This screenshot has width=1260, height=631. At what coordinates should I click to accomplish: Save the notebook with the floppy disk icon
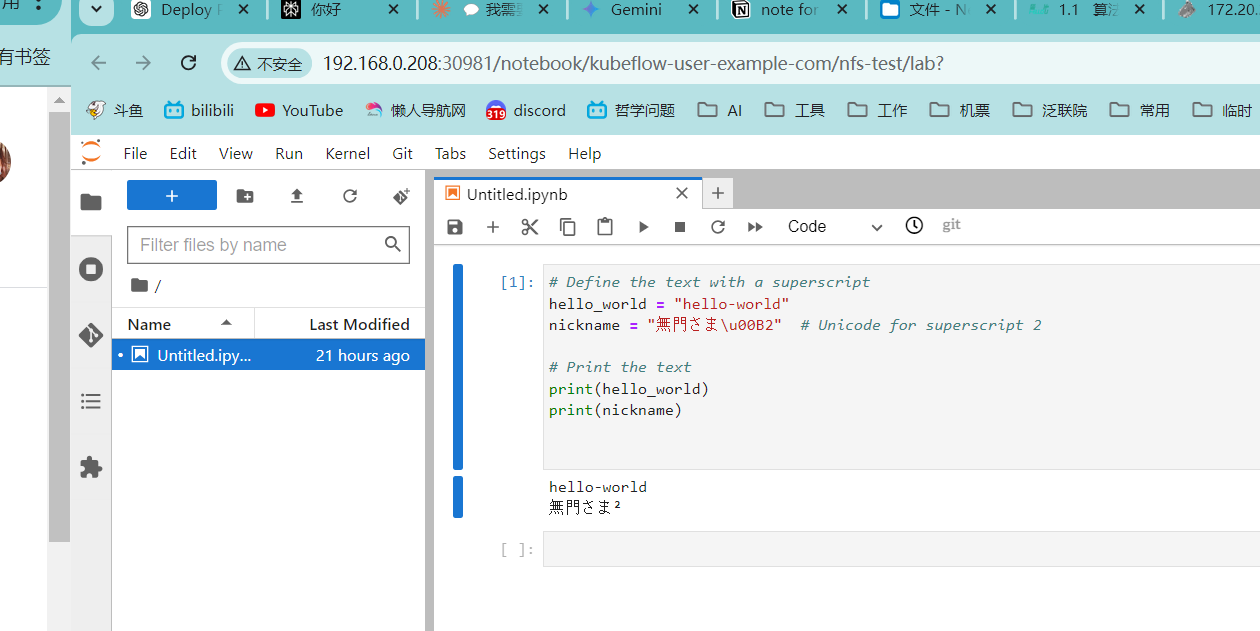tap(455, 227)
